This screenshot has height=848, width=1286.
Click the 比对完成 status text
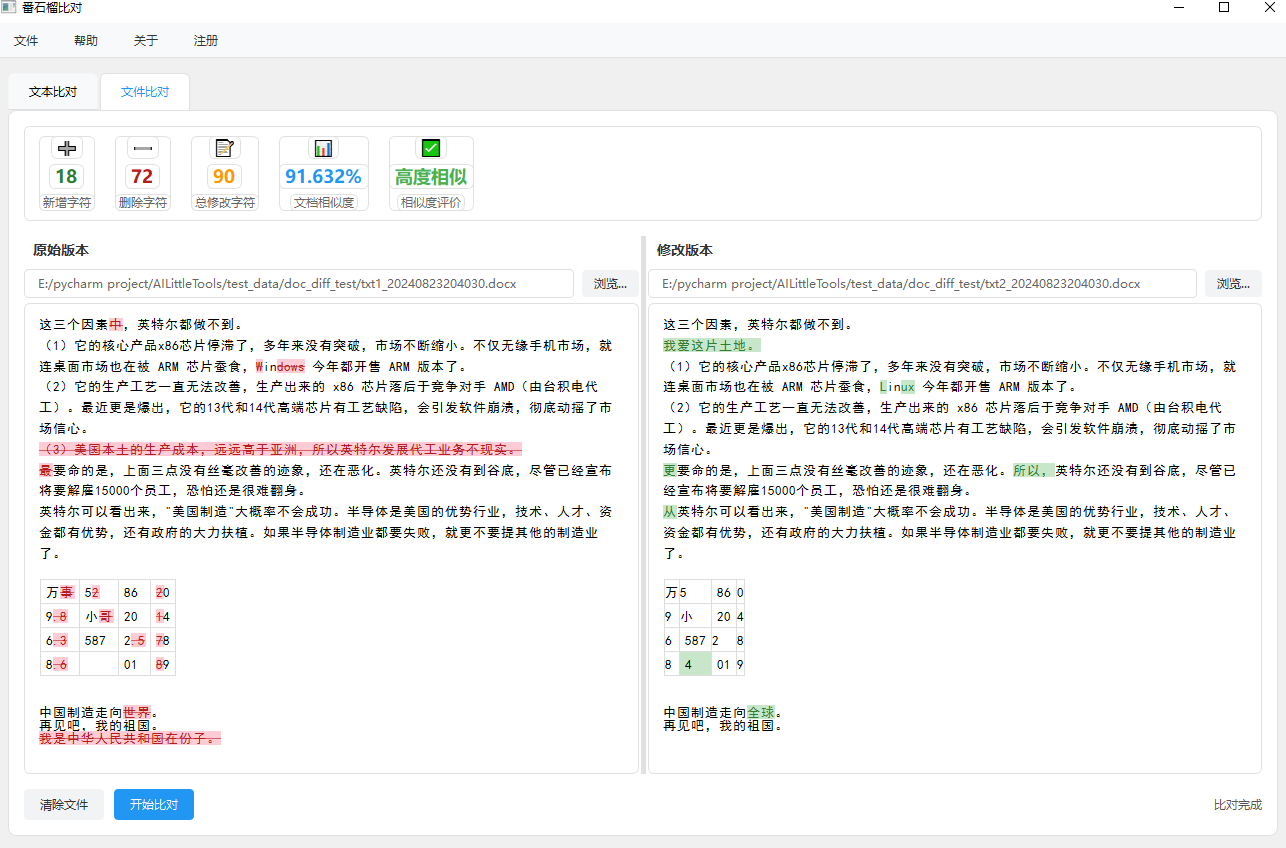1238,804
